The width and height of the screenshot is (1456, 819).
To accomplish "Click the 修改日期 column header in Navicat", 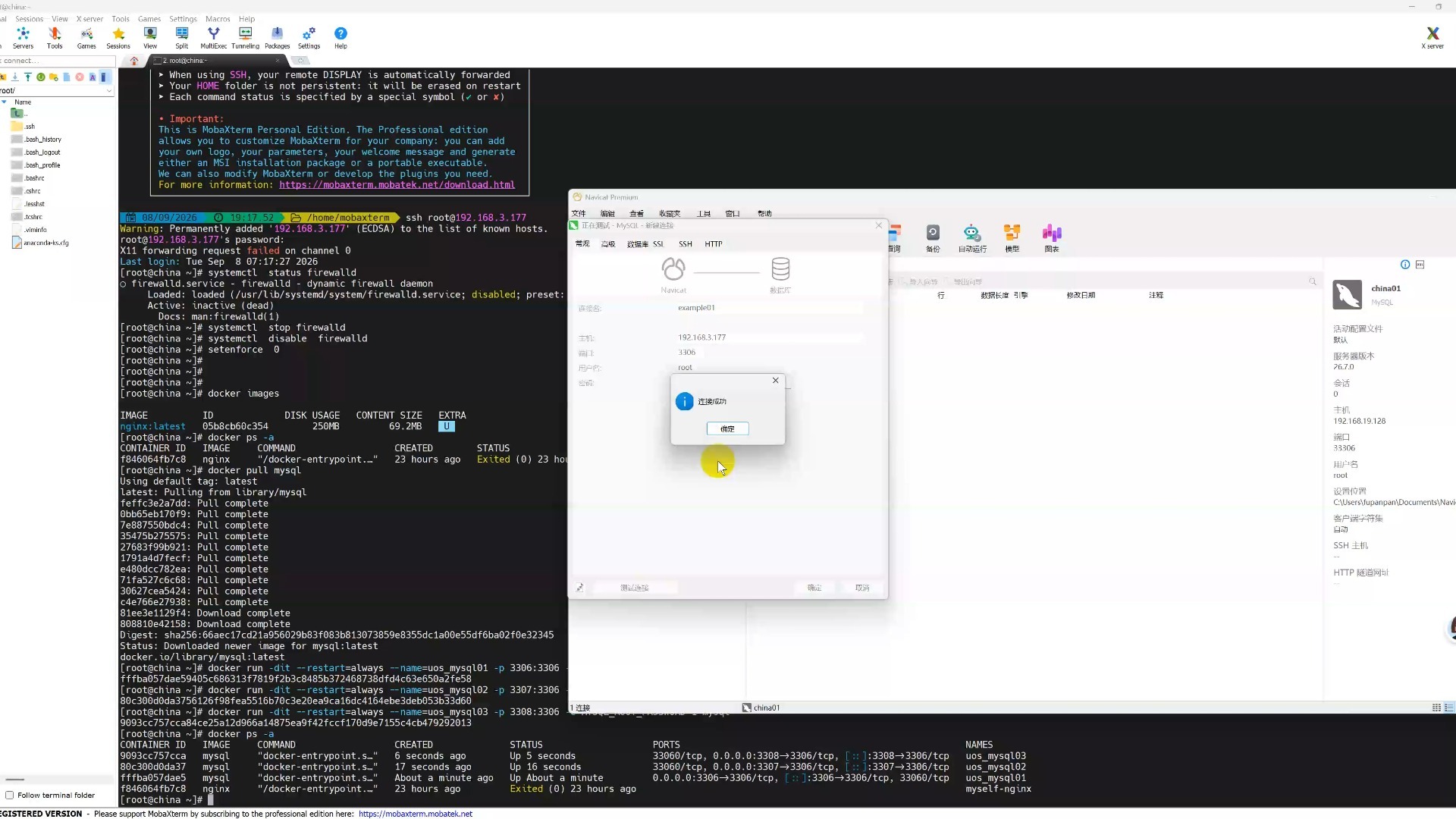I will [x=1081, y=296].
